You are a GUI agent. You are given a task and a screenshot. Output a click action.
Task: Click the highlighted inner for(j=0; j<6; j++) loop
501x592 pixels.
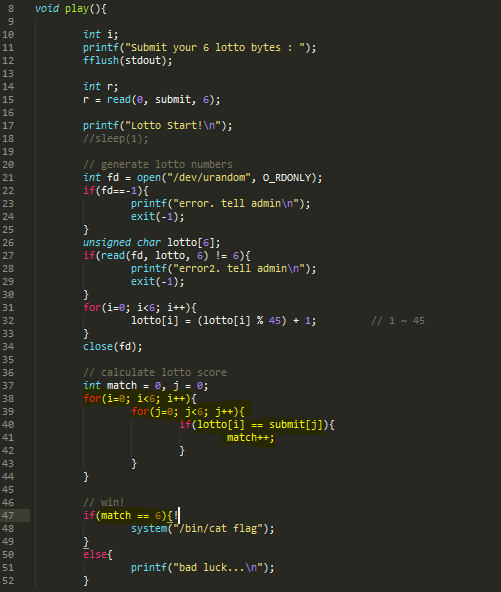188,412
